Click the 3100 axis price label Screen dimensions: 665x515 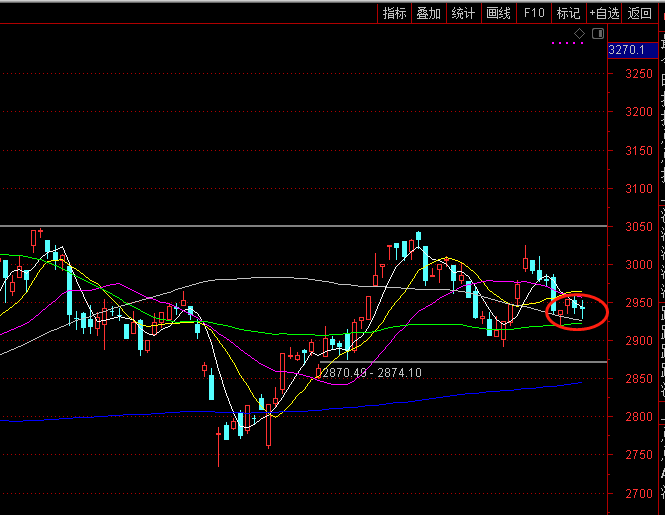639,189
